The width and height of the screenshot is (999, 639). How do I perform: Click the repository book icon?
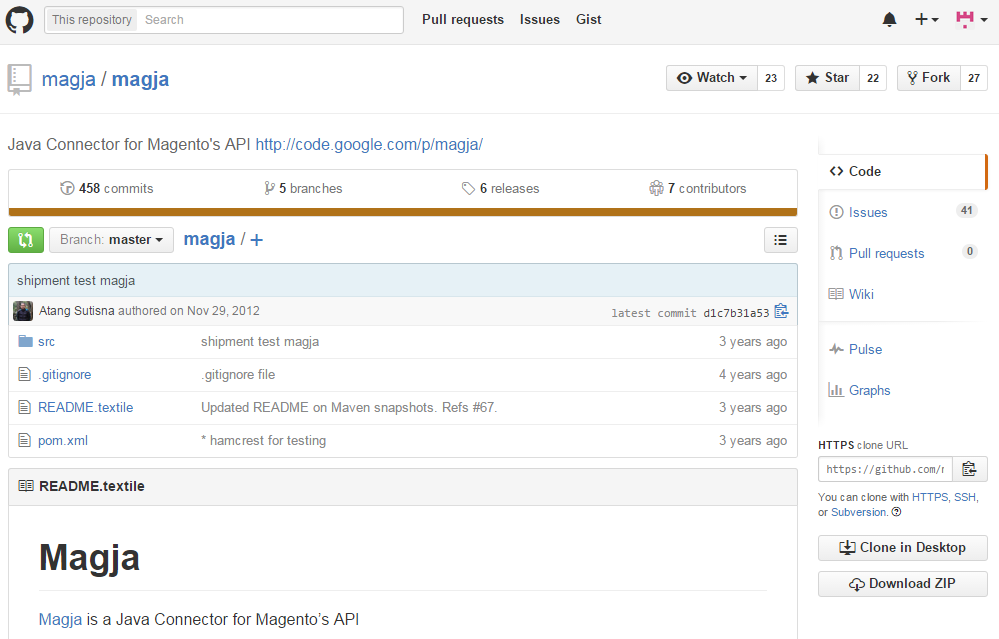[x=19, y=80]
